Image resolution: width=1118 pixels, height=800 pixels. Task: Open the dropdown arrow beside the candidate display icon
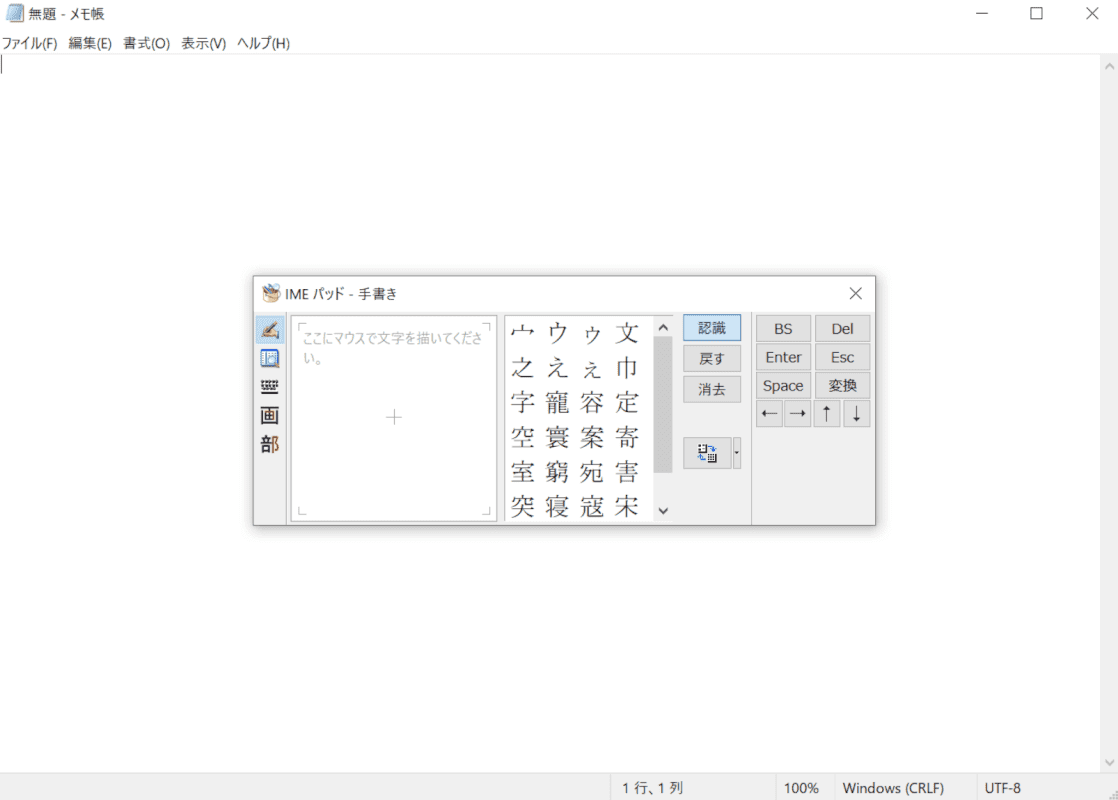pyautogui.click(x=737, y=453)
